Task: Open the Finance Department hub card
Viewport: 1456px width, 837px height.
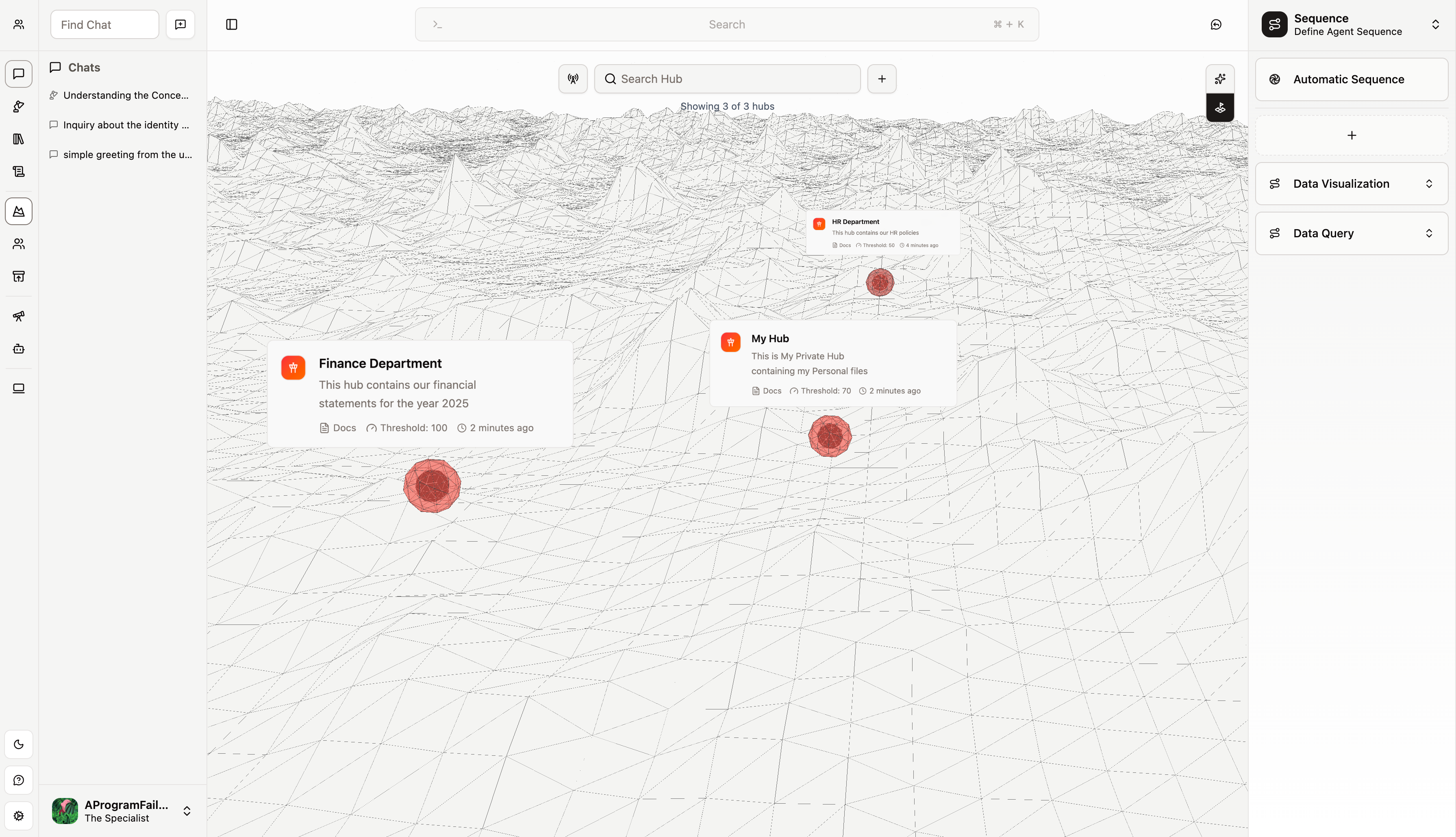Action: 420,394
